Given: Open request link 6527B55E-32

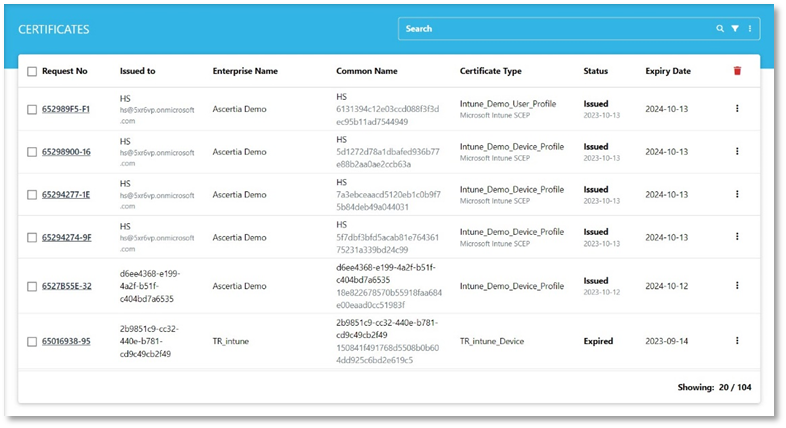Looking at the screenshot, I should coord(66,286).
